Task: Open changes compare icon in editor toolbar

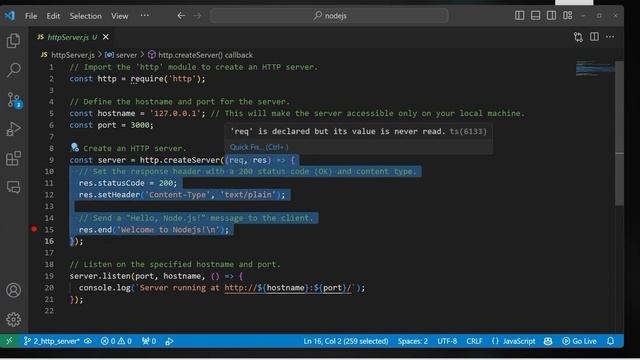Action: click(578, 37)
